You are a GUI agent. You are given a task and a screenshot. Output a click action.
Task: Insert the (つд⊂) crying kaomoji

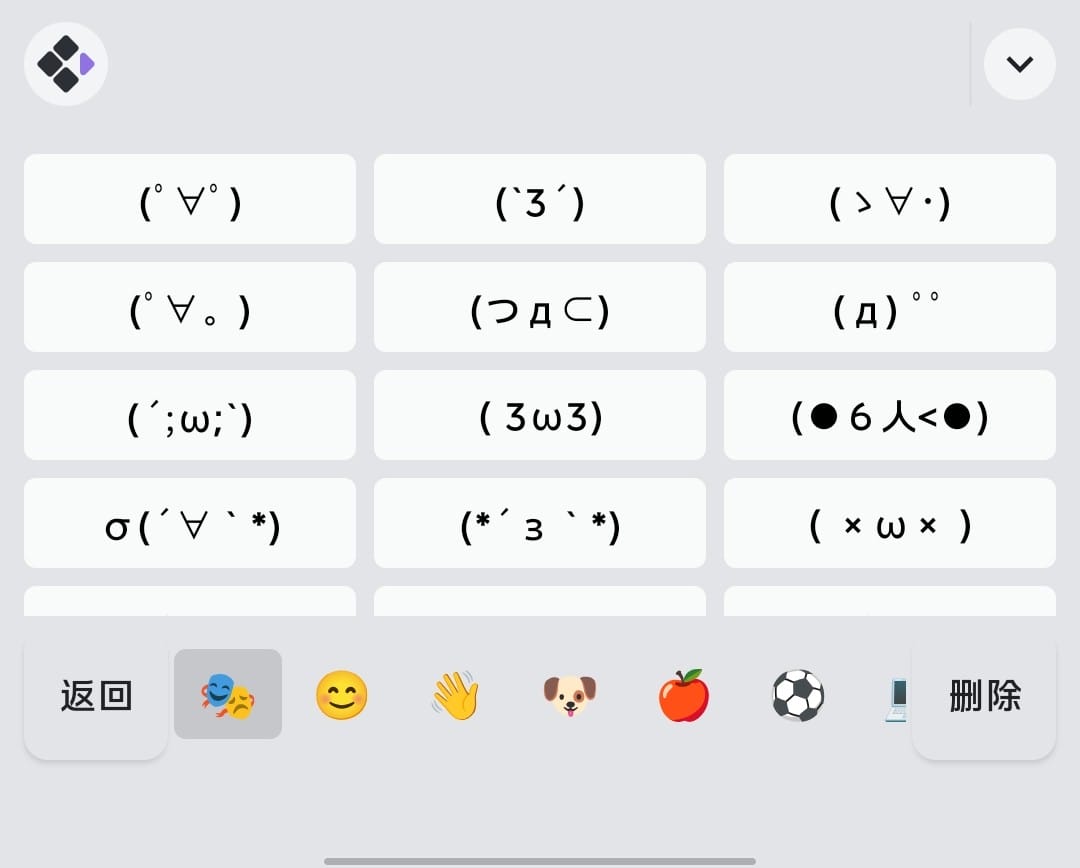539,307
